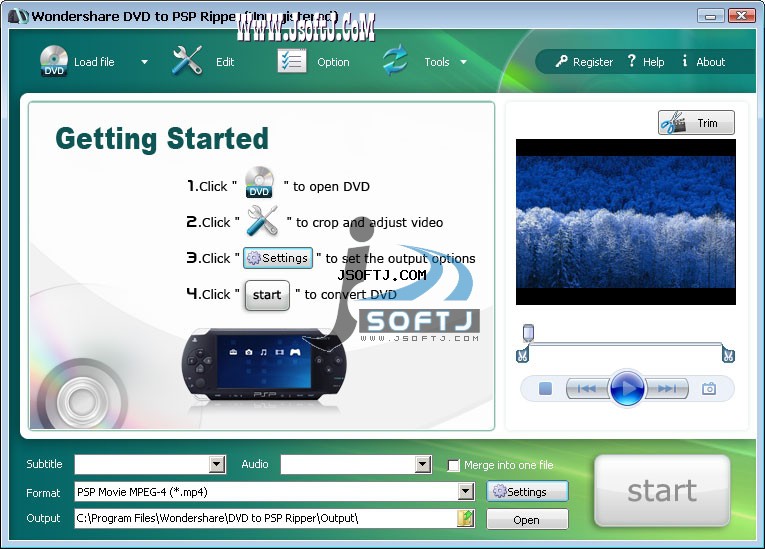765x549 pixels.
Task: Play the preview video
Action: 627,388
